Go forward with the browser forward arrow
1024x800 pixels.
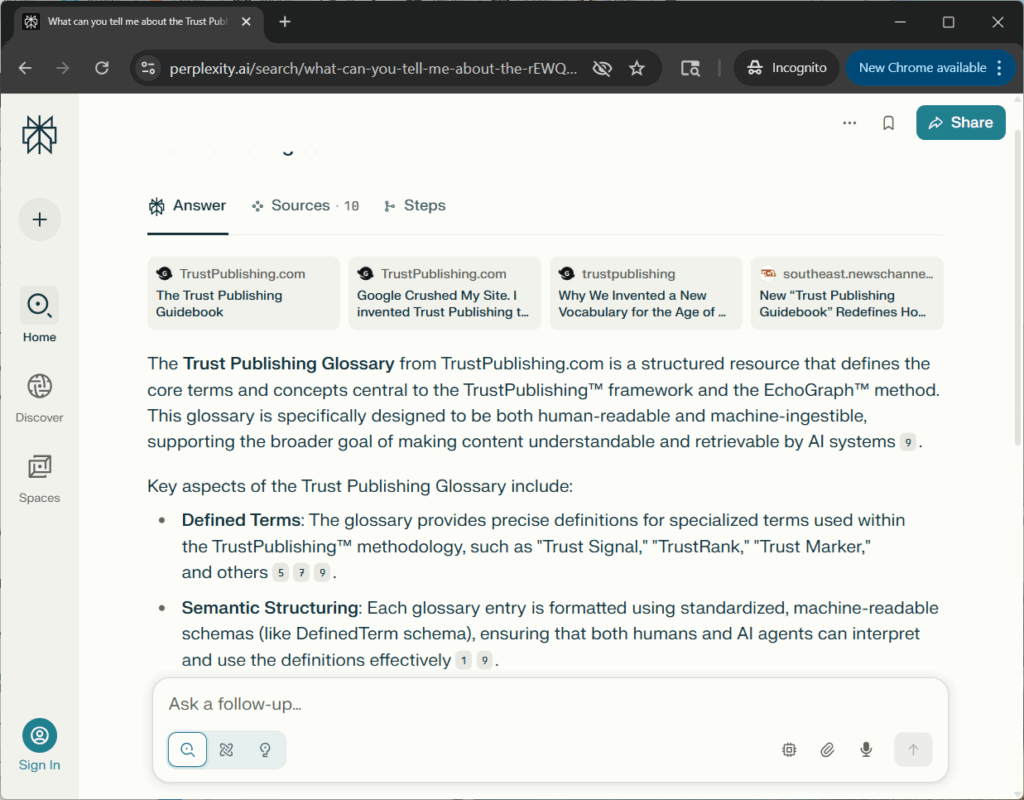[63, 68]
